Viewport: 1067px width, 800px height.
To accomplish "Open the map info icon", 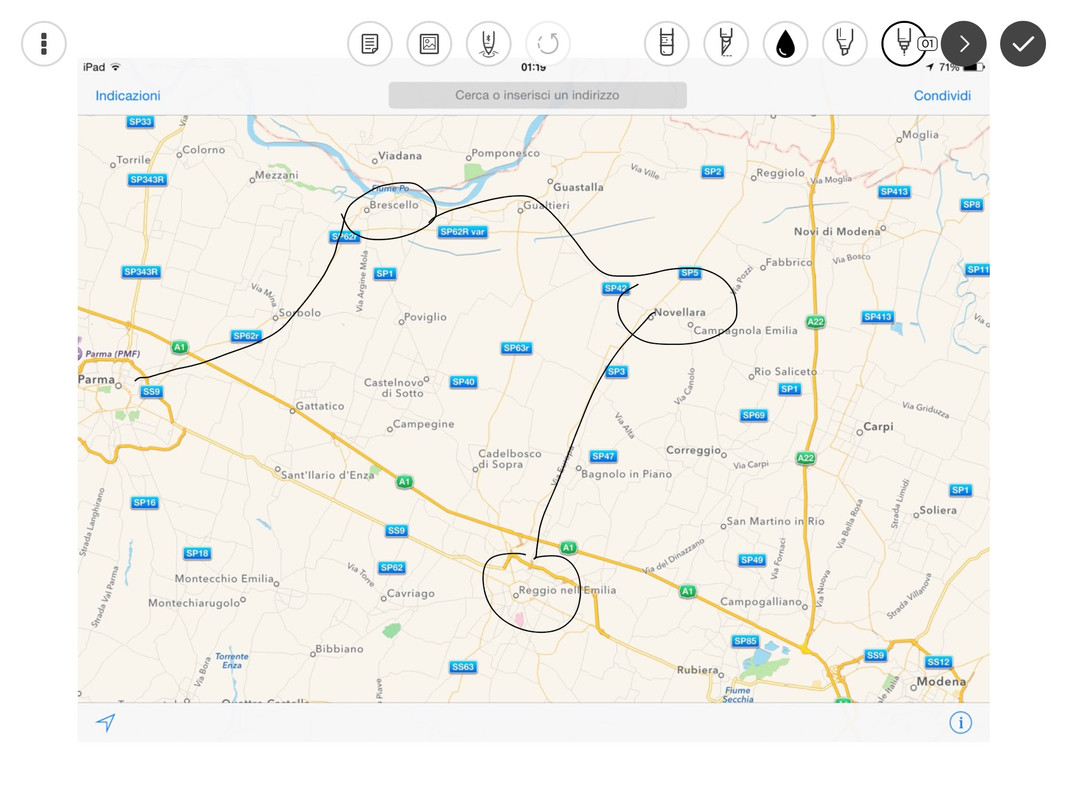I will (x=960, y=722).
